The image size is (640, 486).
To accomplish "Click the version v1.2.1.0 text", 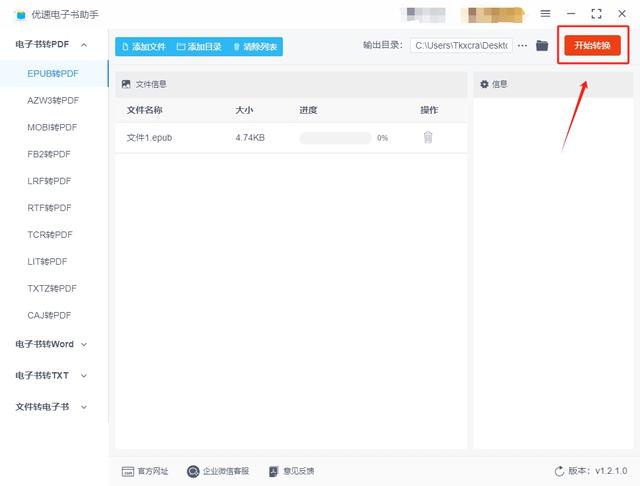I will tap(598, 471).
